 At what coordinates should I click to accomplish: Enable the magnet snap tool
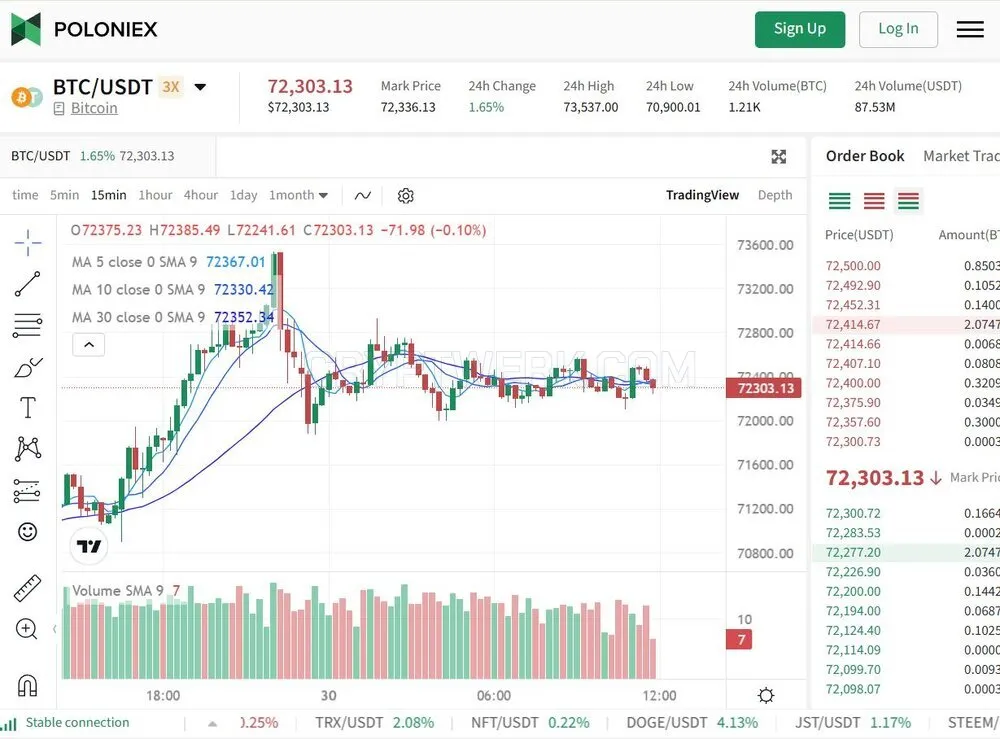27,685
